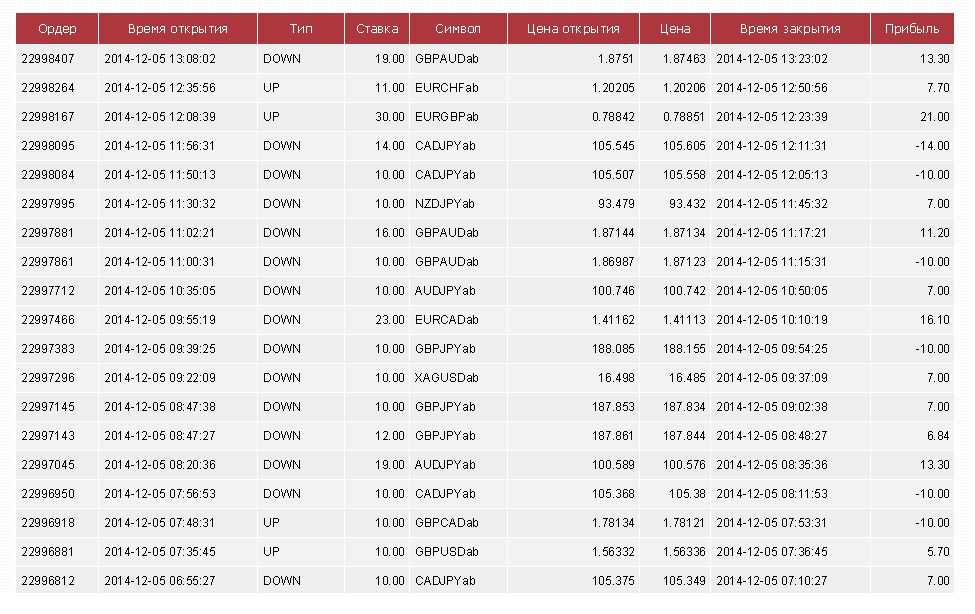Image resolution: width=975 pixels, height=614 pixels.
Task: Click the 30.00 stake value
Action: tap(390, 117)
